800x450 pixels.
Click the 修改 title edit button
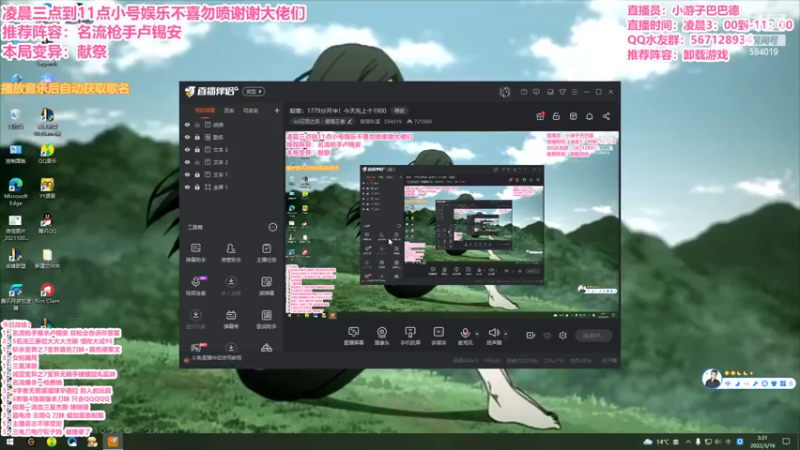(399, 111)
